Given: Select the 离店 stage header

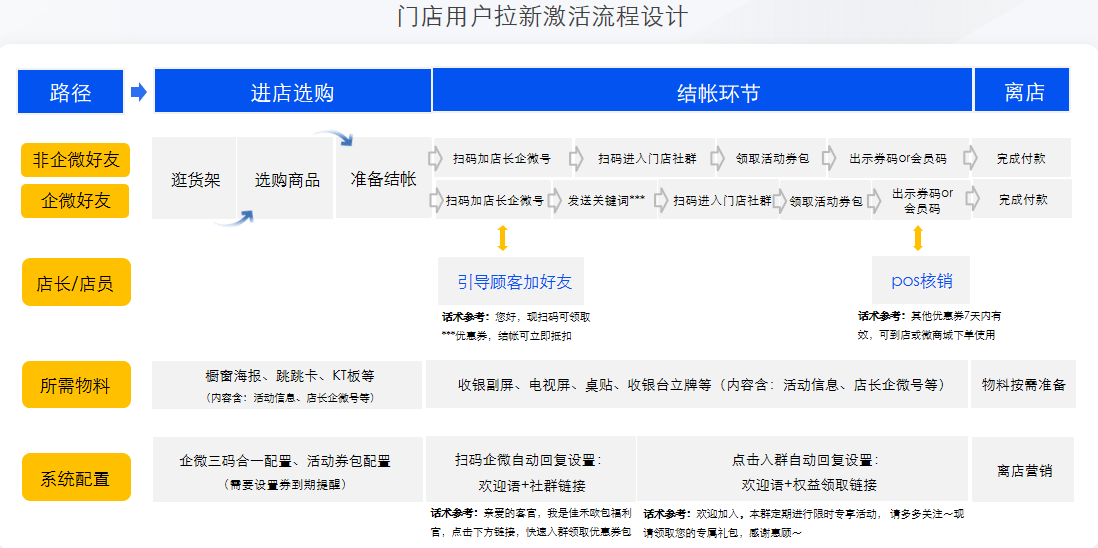Looking at the screenshot, I should point(1022,91).
